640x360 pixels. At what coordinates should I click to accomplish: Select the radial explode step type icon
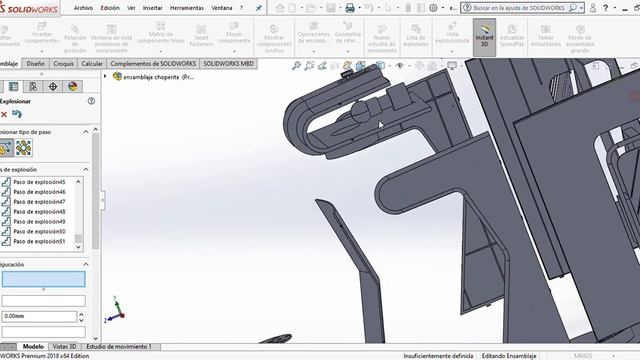coord(24,148)
